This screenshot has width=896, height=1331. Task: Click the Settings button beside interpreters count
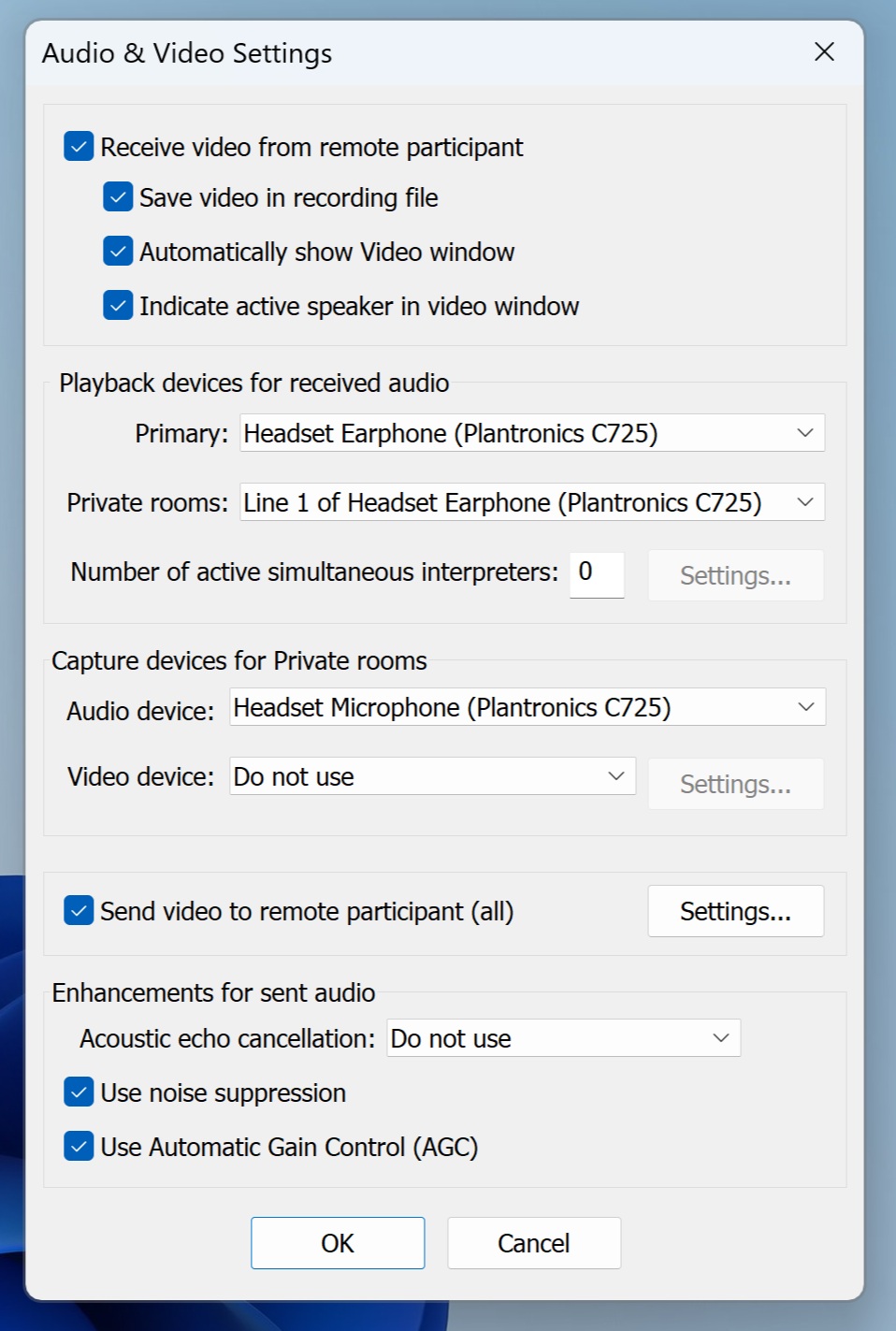736,575
